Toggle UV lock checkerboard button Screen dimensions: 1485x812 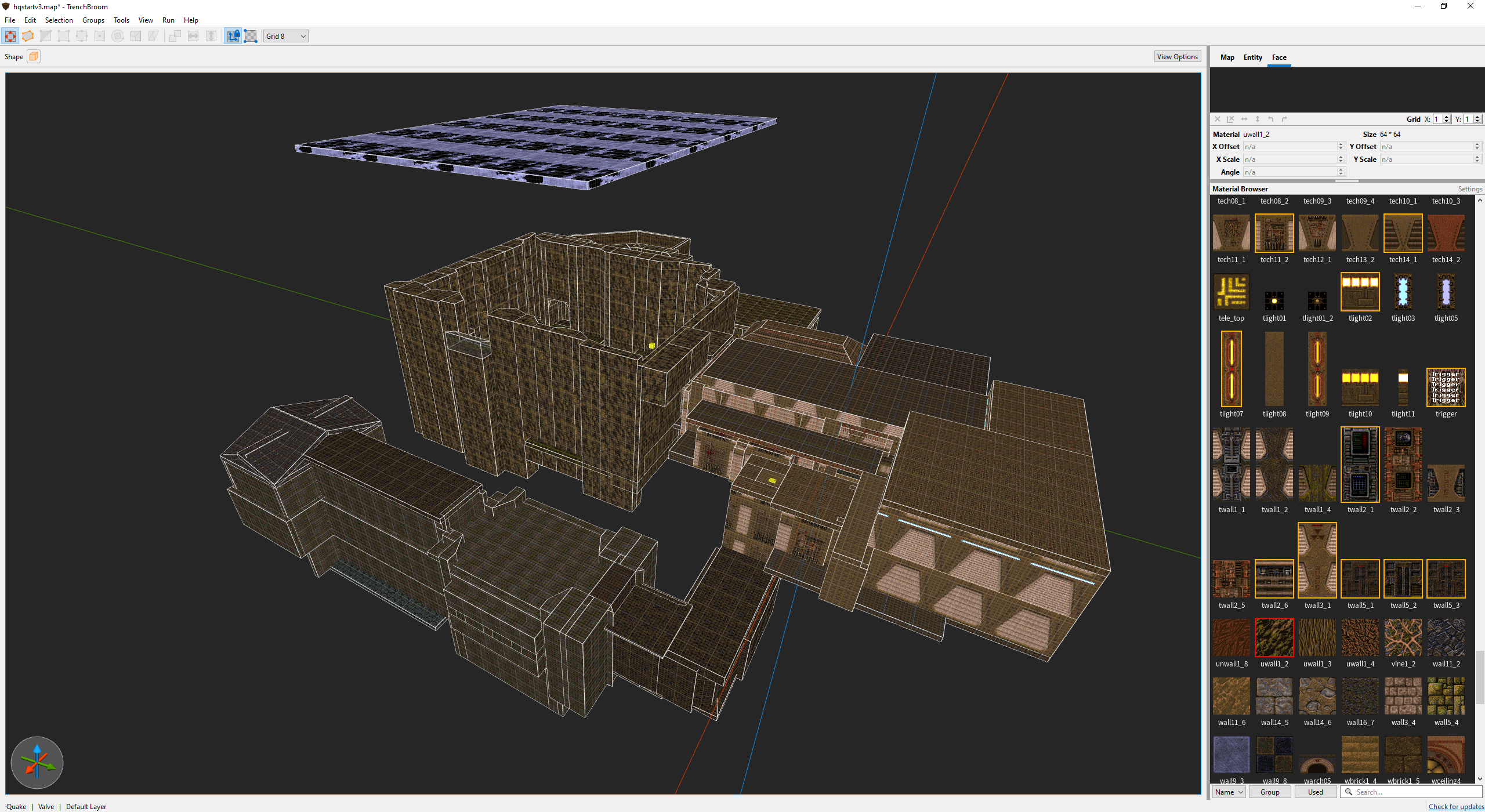pos(251,36)
